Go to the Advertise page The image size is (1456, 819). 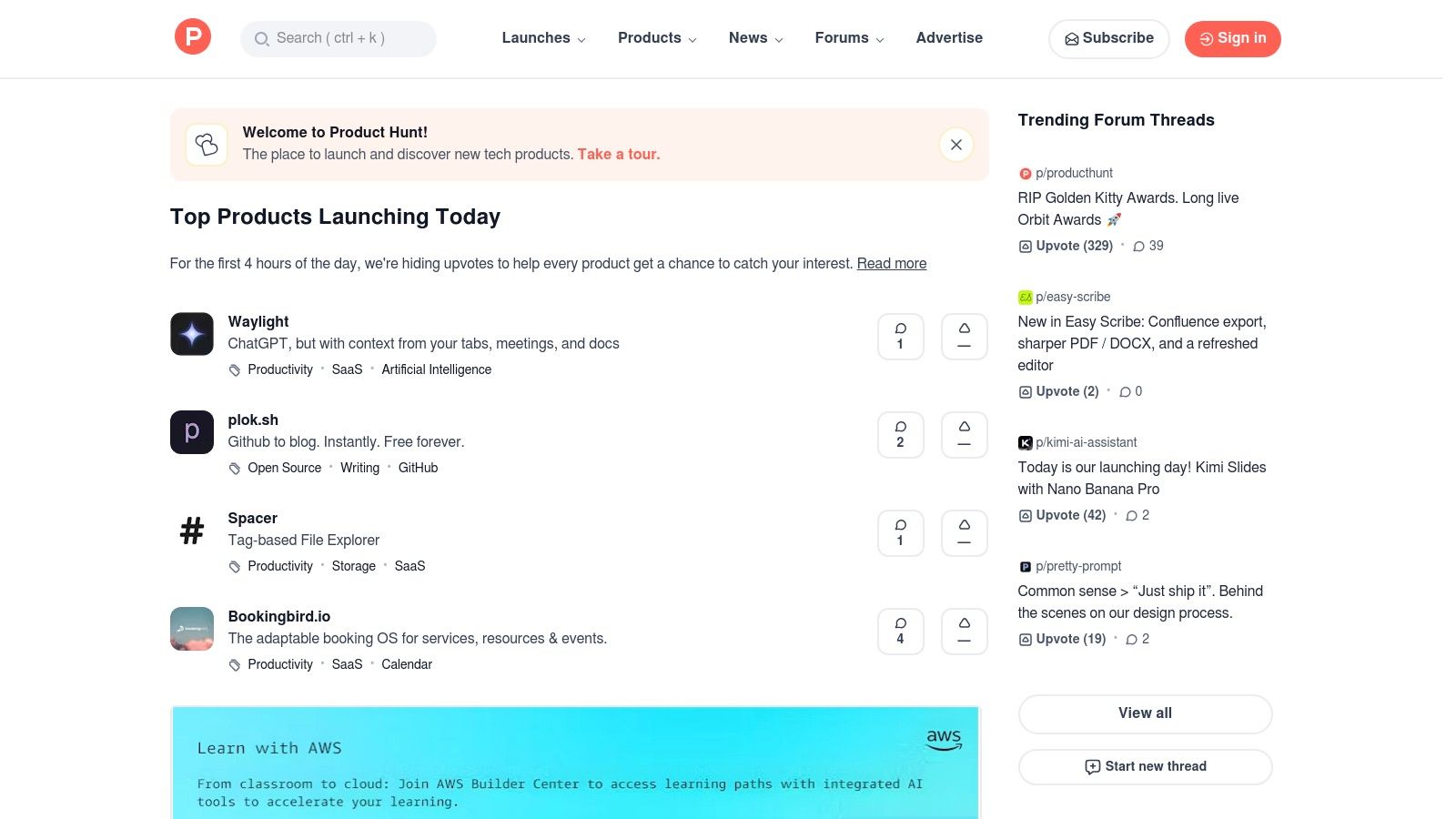pos(949,38)
